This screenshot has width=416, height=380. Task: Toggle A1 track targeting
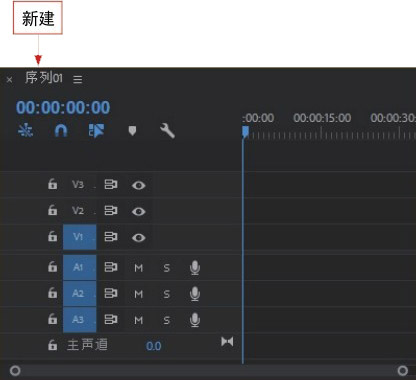pos(80,267)
